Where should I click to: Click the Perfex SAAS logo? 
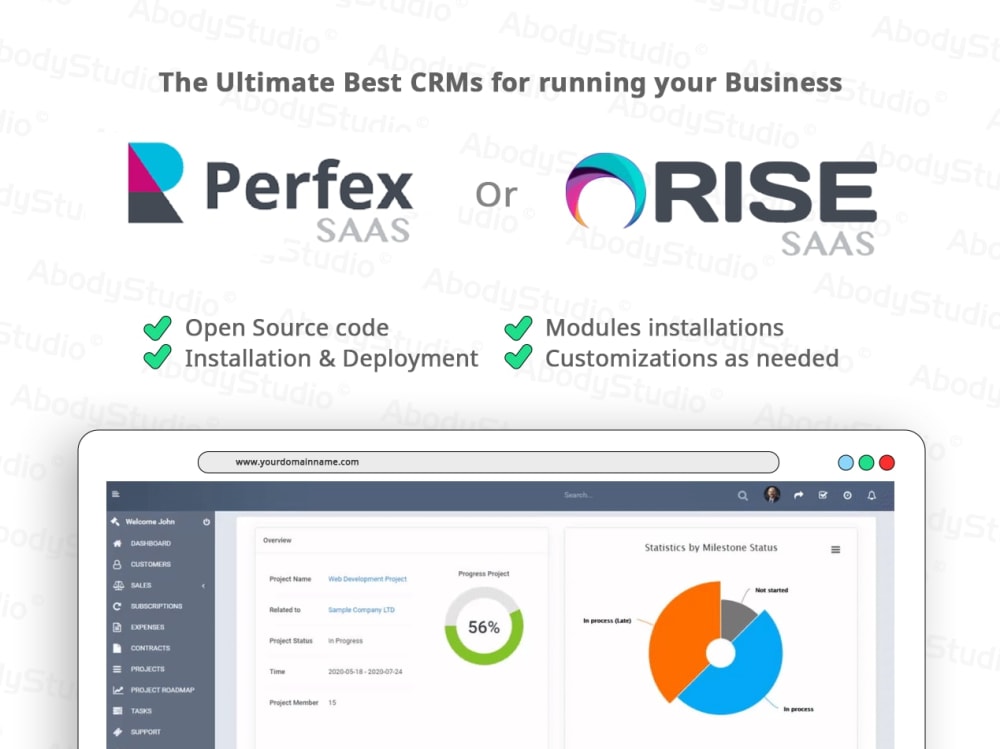(x=270, y=192)
